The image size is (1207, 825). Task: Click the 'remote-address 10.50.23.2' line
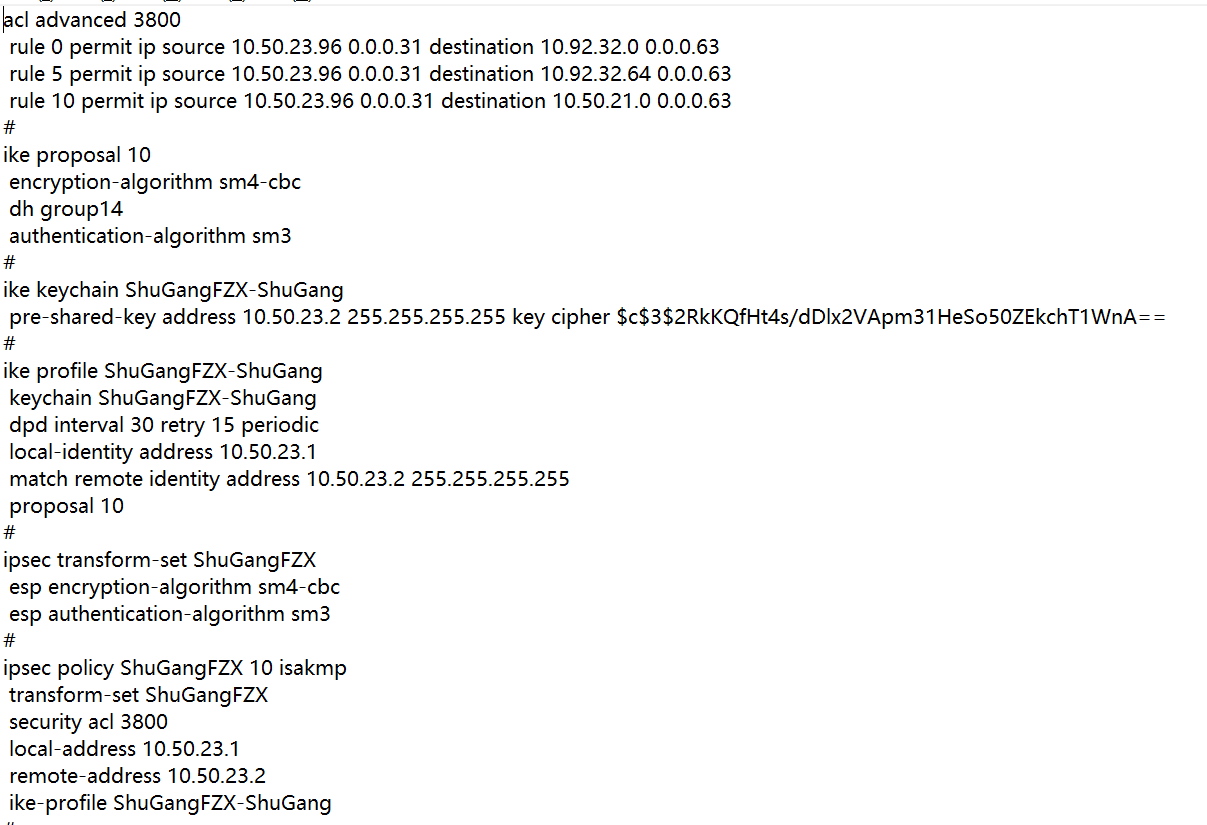137,776
